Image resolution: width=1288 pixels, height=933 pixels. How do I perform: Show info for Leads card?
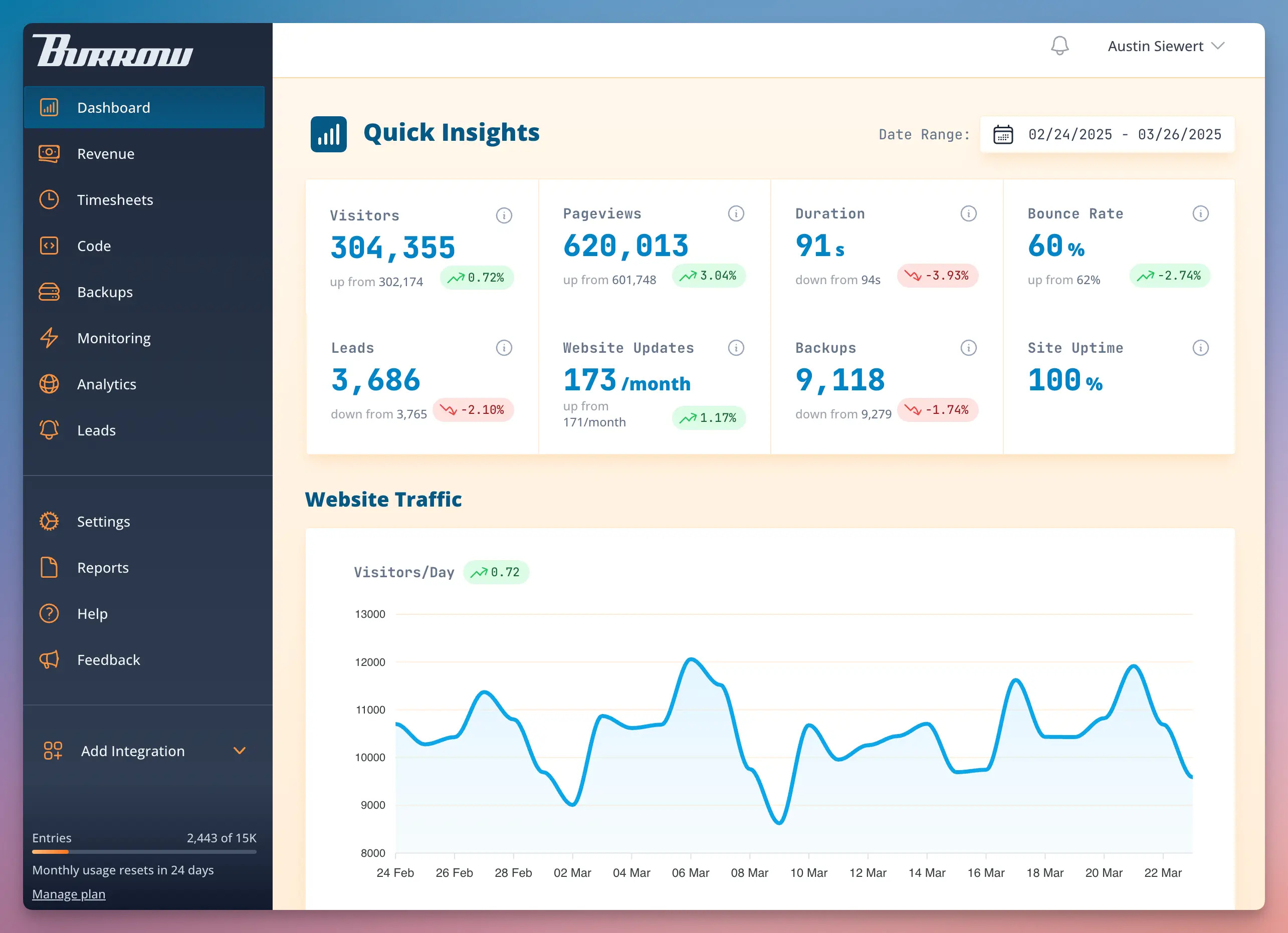click(x=504, y=348)
